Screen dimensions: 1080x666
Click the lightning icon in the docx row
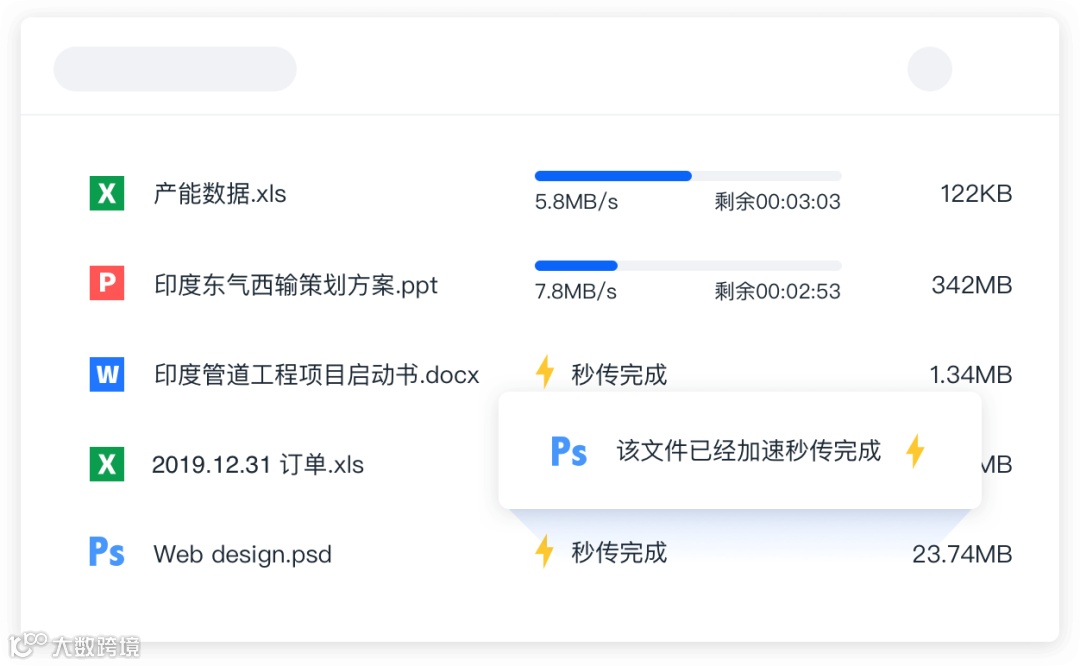(545, 372)
